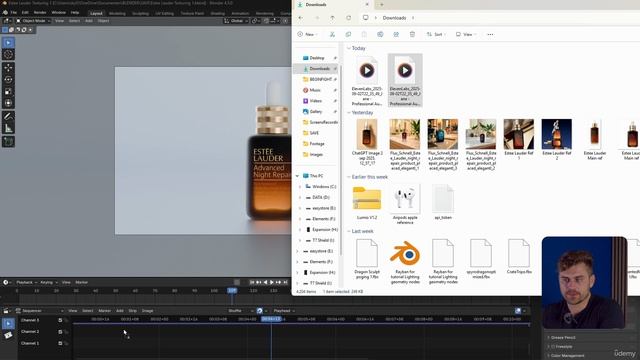Image resolution: width=640 pixels, height=360 pixels.
Task: Open the Shuffle overlap mode dropdown
Action: (x=240, y=311)
